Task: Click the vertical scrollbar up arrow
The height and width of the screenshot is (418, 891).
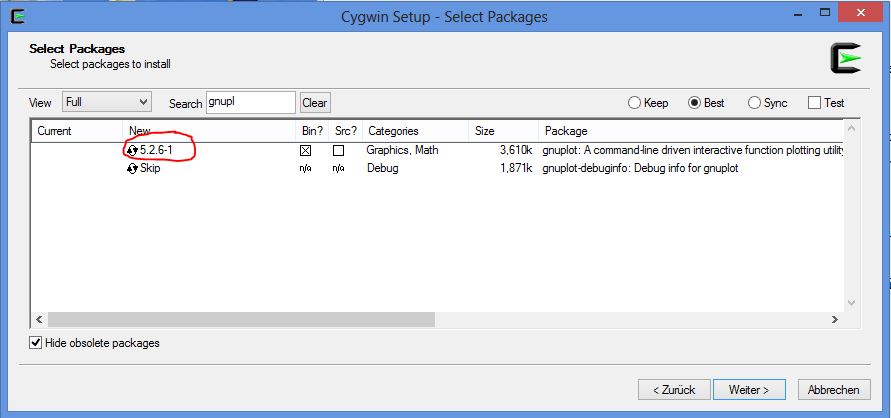Action: pos(851,129)
